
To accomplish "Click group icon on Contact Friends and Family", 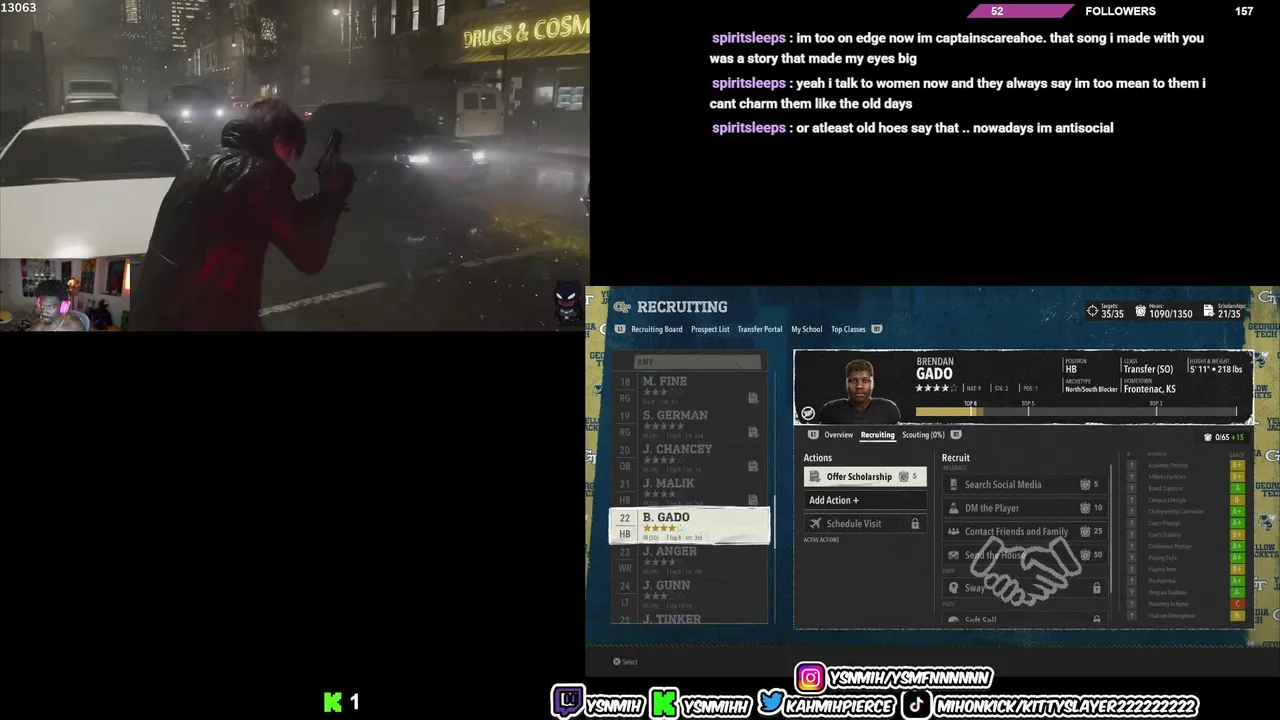I will coord(953,531).
